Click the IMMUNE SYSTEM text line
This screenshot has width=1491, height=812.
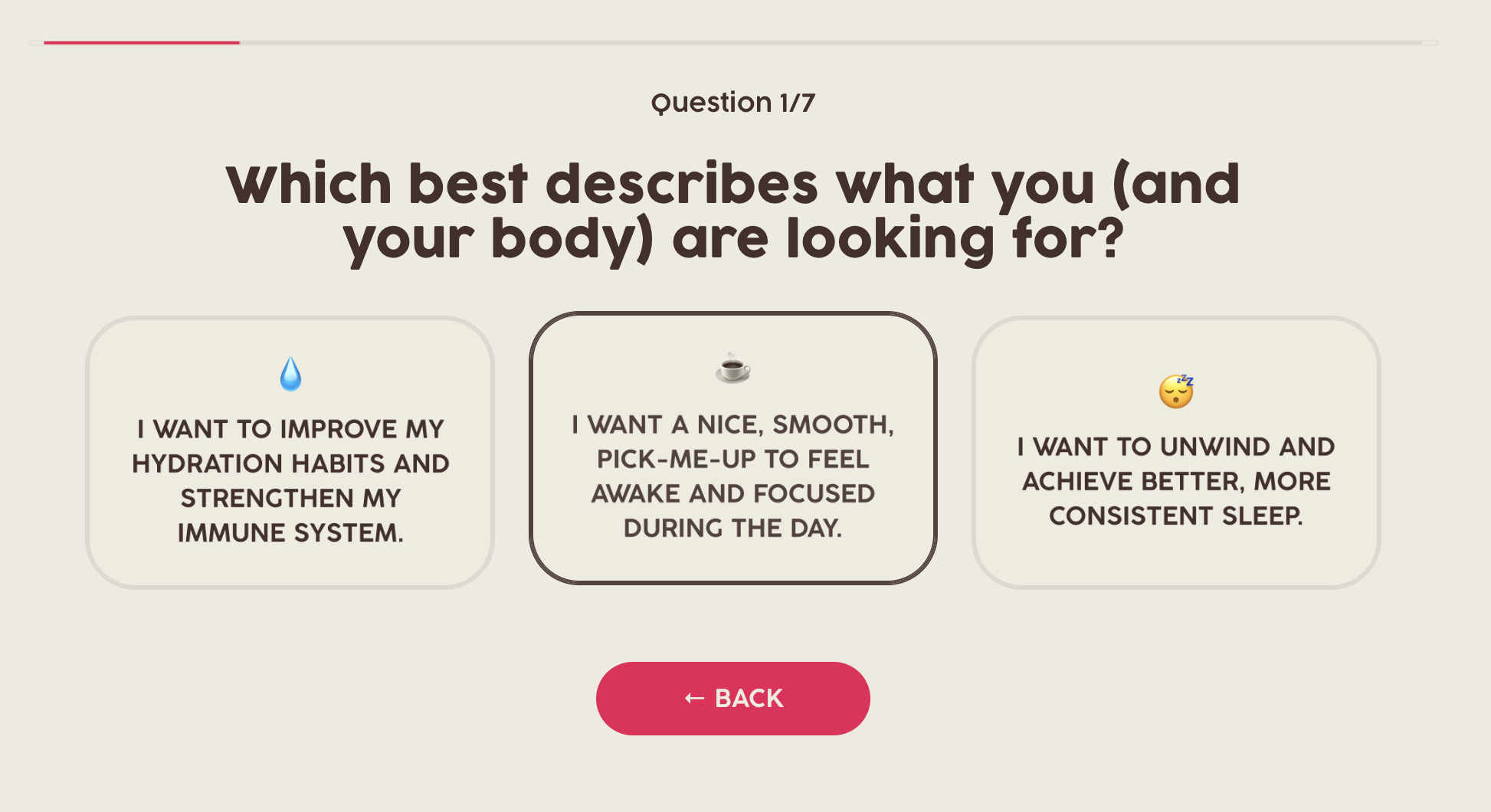290,532
